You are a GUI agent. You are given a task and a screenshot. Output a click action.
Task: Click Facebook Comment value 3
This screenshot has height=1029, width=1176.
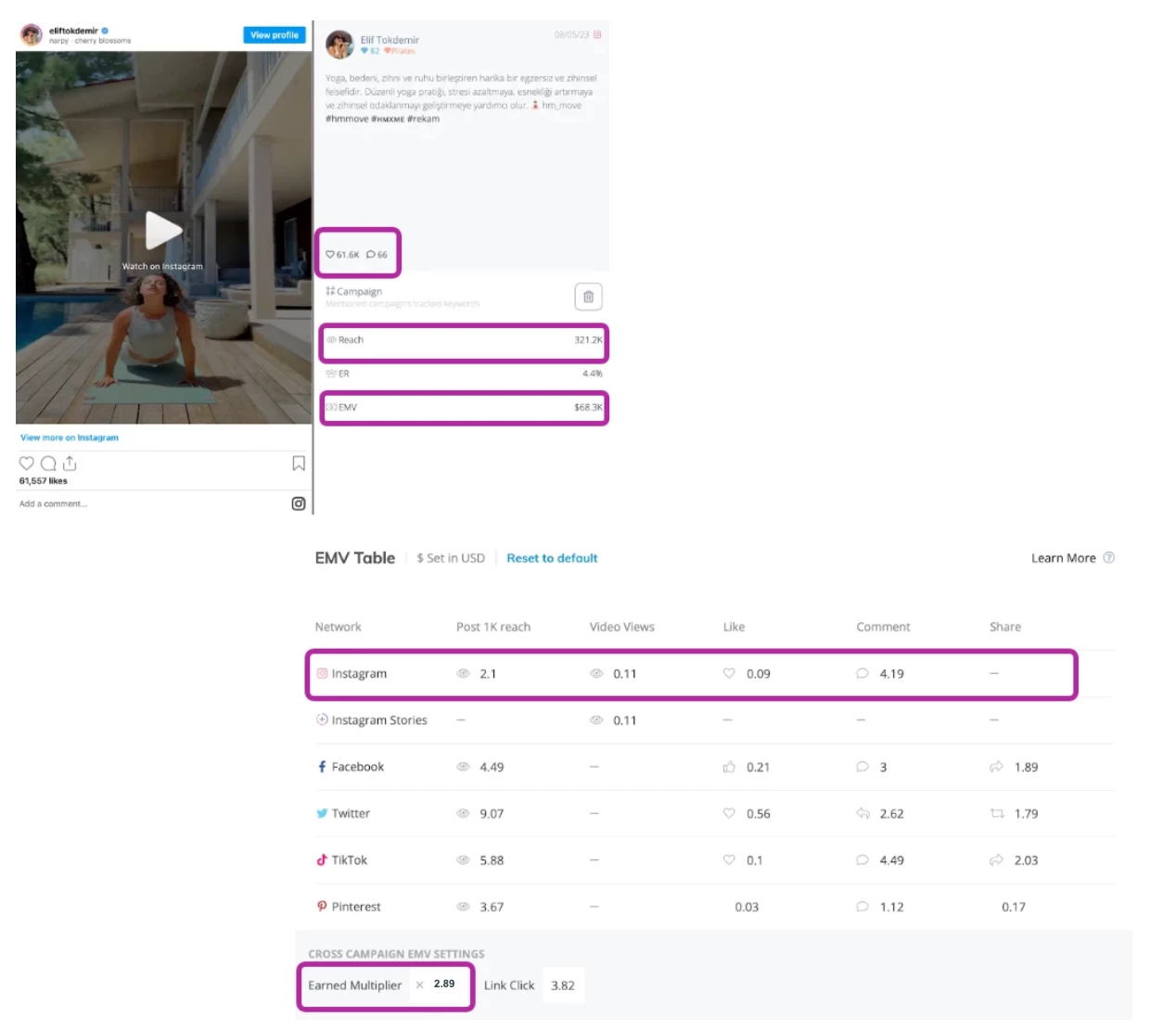tap(883, 767)
